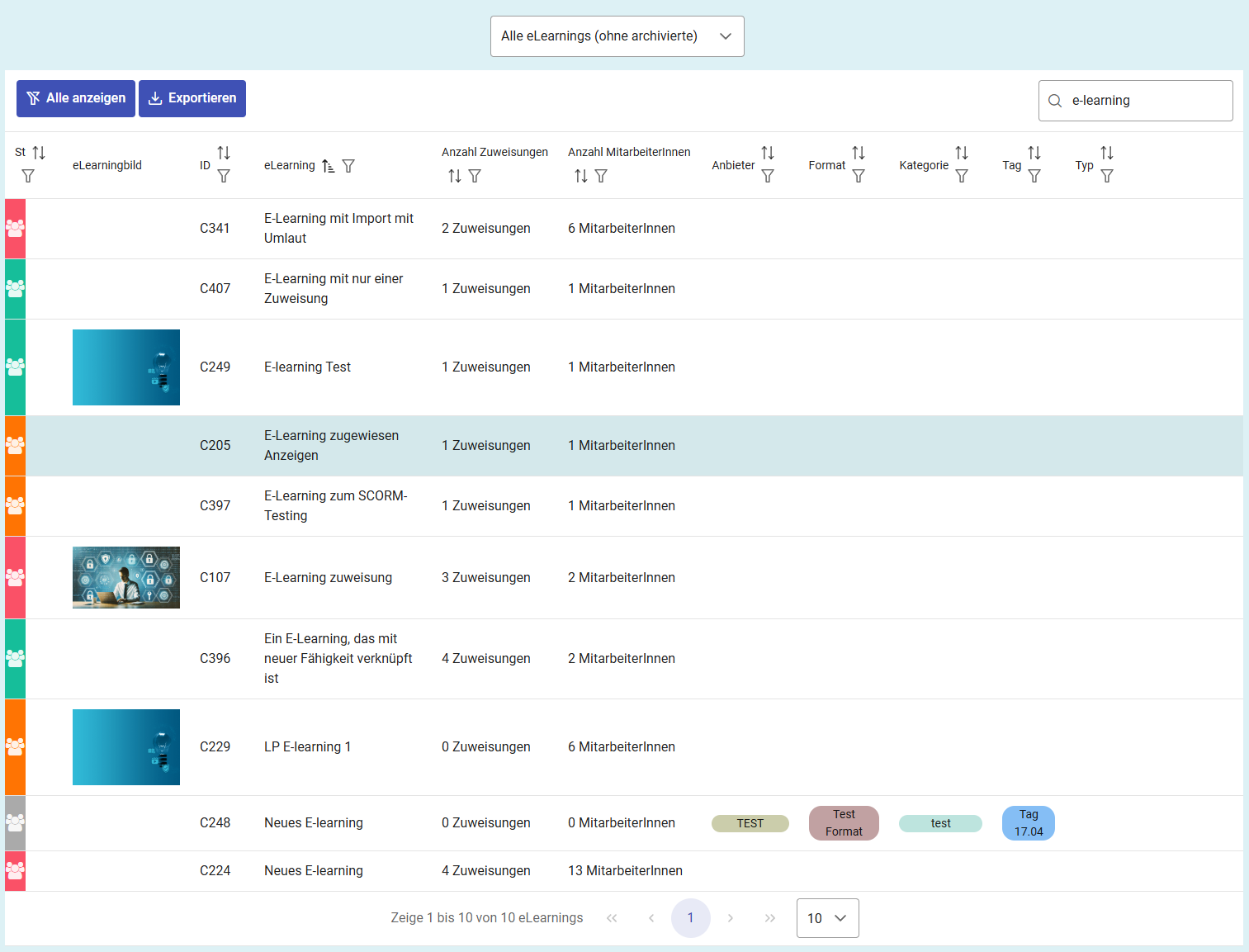
Task: Sort table by ID column
Action: [224, 153]
